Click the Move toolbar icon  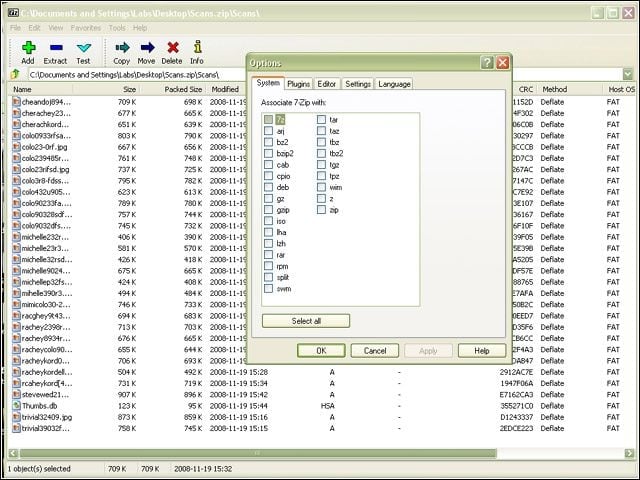tap(147, 48)
